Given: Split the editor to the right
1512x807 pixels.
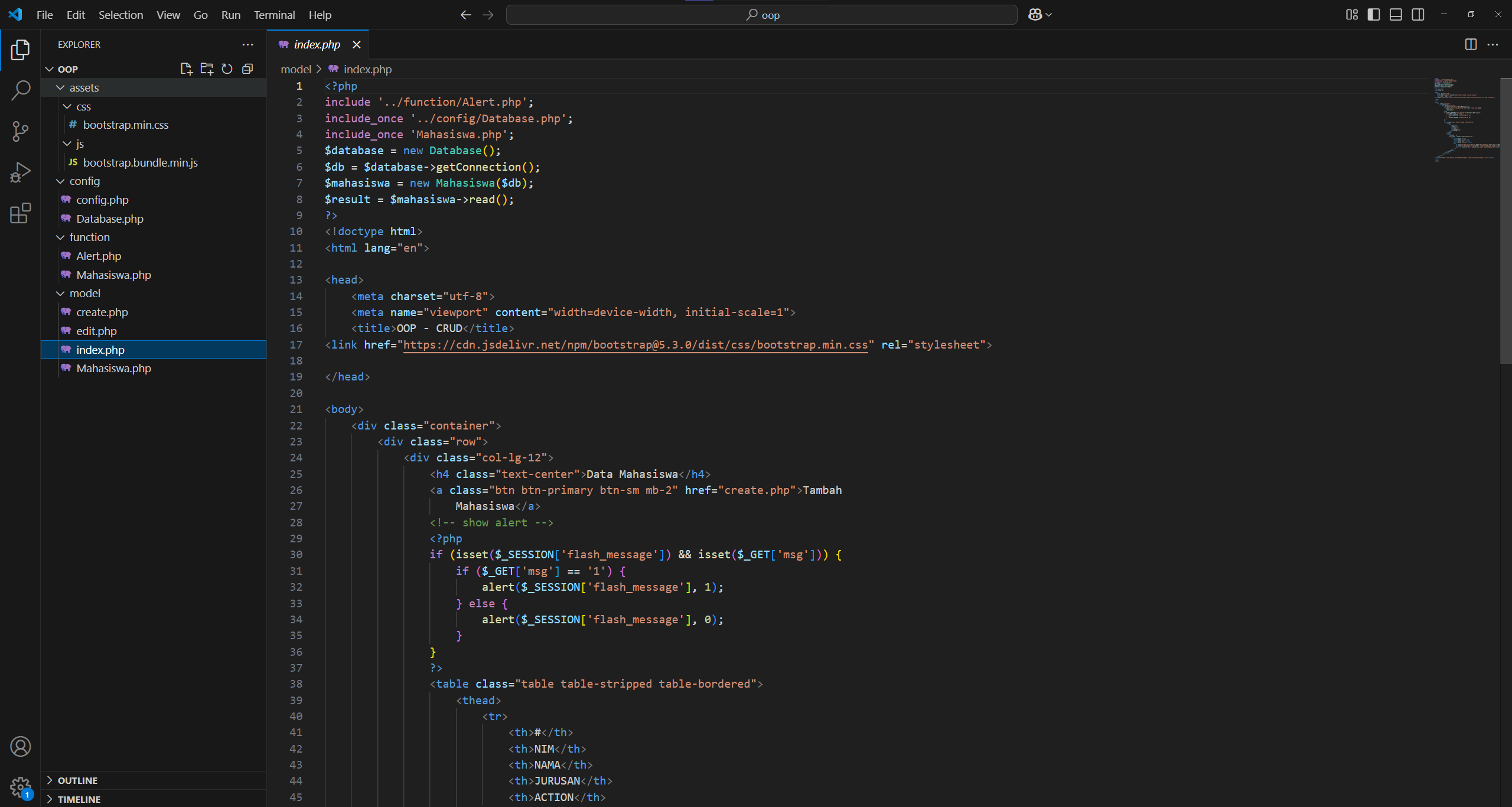Looking at the screenshot, I should point(1471,44).
